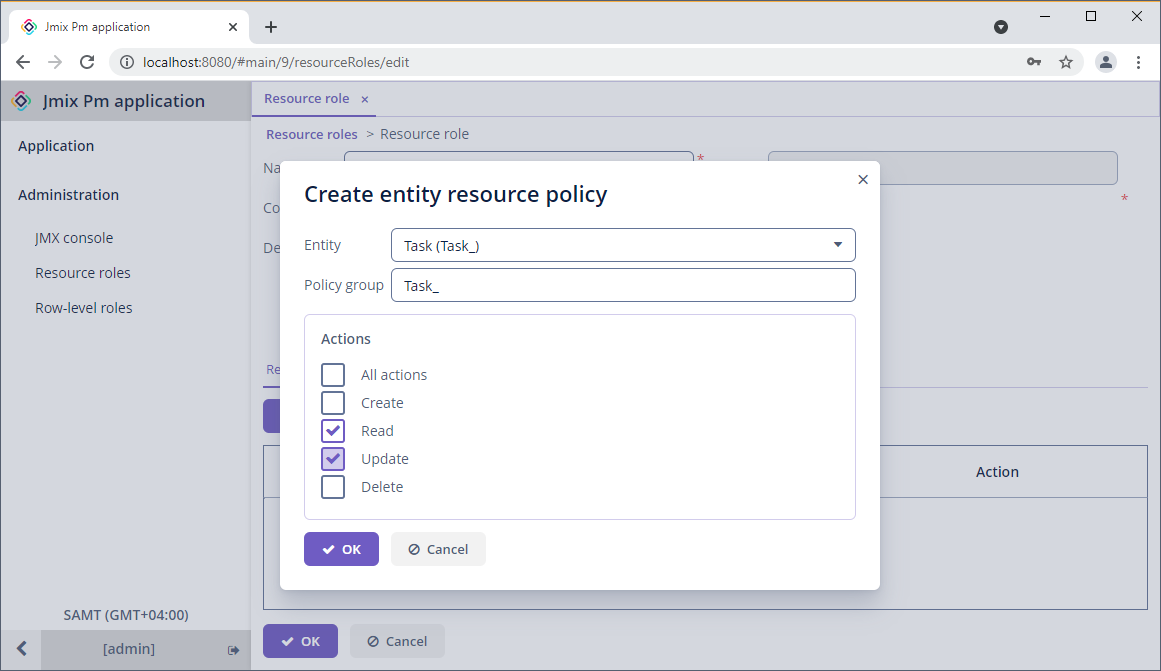Viewport: 1161px width, 671px height.
Task: Click the browser reload icon
Action: [x=87, y=62]
